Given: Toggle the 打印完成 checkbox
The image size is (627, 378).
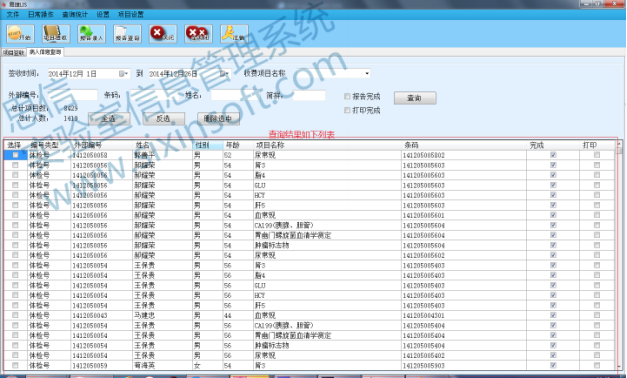Looking at the screenshot, I should point(347,110).
